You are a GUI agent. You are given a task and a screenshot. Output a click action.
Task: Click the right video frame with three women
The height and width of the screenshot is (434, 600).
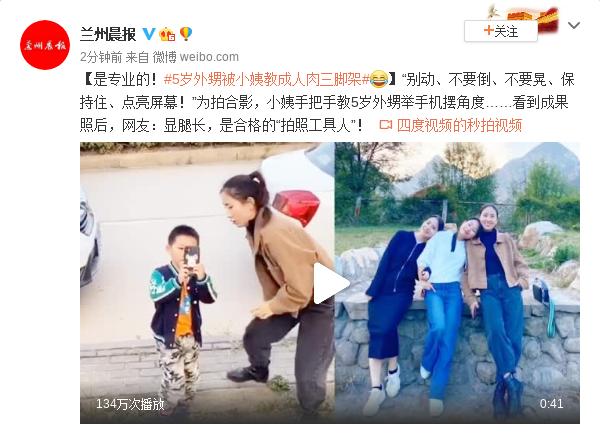(x=457, y=283)
